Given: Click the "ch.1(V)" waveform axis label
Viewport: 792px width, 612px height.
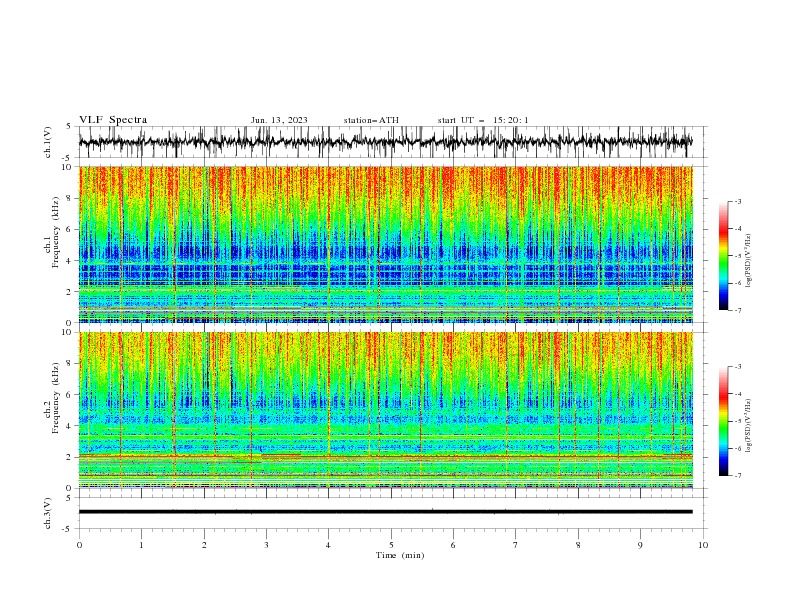Looking at the screenshot, I should click(48, 142).
